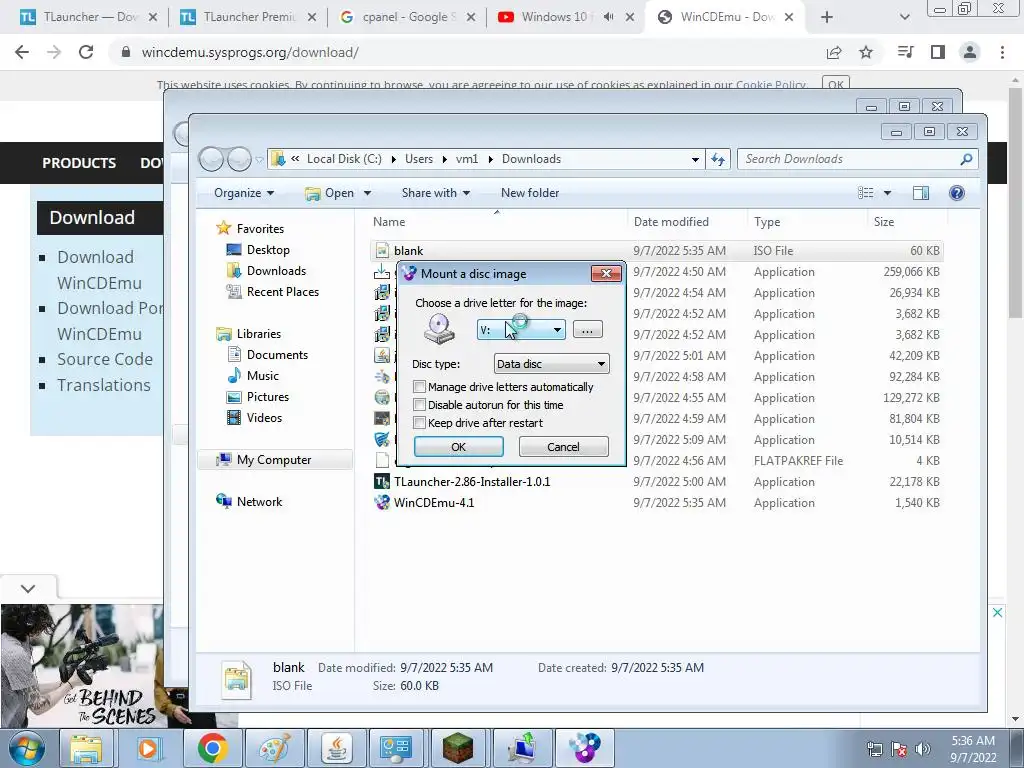Image resolution: width=1024 pixels, height=768 pixels.
Task: Refresh the Downloads folder via address bar icon
Action: coord(718,159)
